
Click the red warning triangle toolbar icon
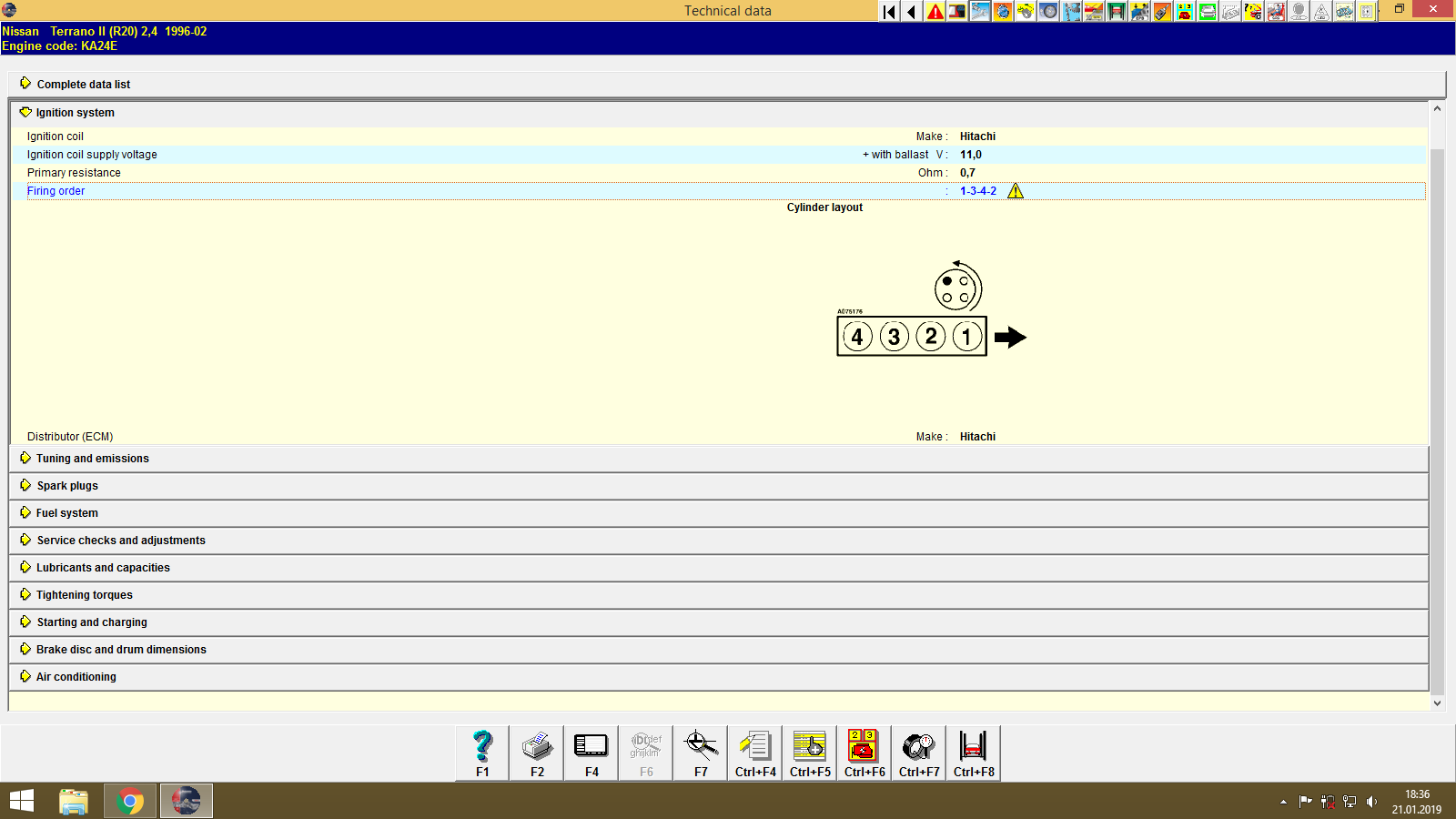tap(934, 12)
